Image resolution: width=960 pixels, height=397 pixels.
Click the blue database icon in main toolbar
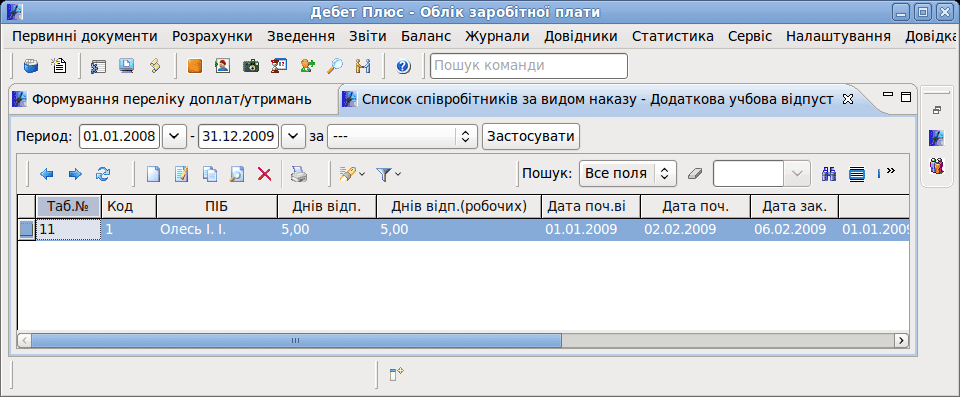click(x=31, y=66)
